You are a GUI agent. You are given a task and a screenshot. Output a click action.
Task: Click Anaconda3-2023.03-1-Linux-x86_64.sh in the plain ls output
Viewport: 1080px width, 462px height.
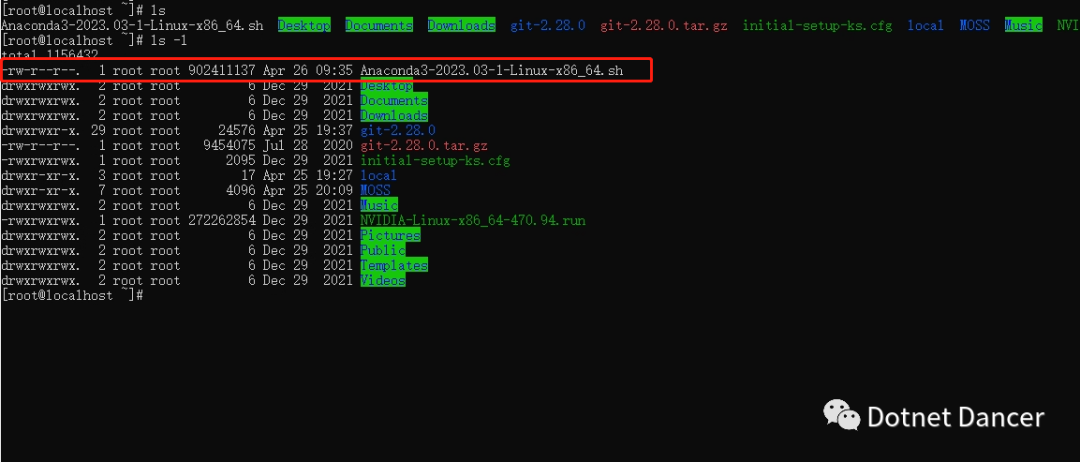pyautogui.click(x=132, y=25)
